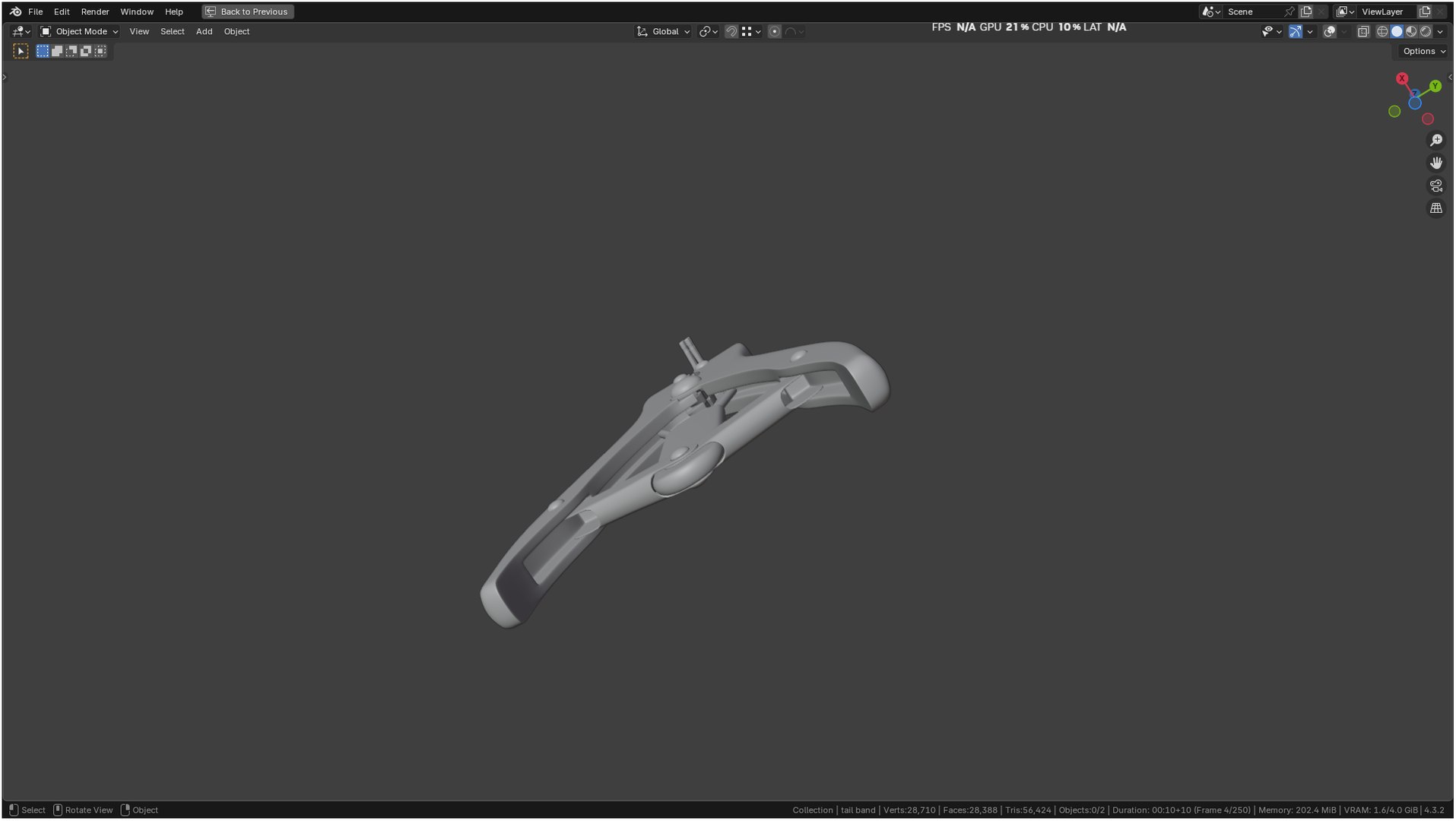This screenshot has width=1456, height=821.
Task: Open the transform pivot point dropdown
Action: click(x=708, y=31)
